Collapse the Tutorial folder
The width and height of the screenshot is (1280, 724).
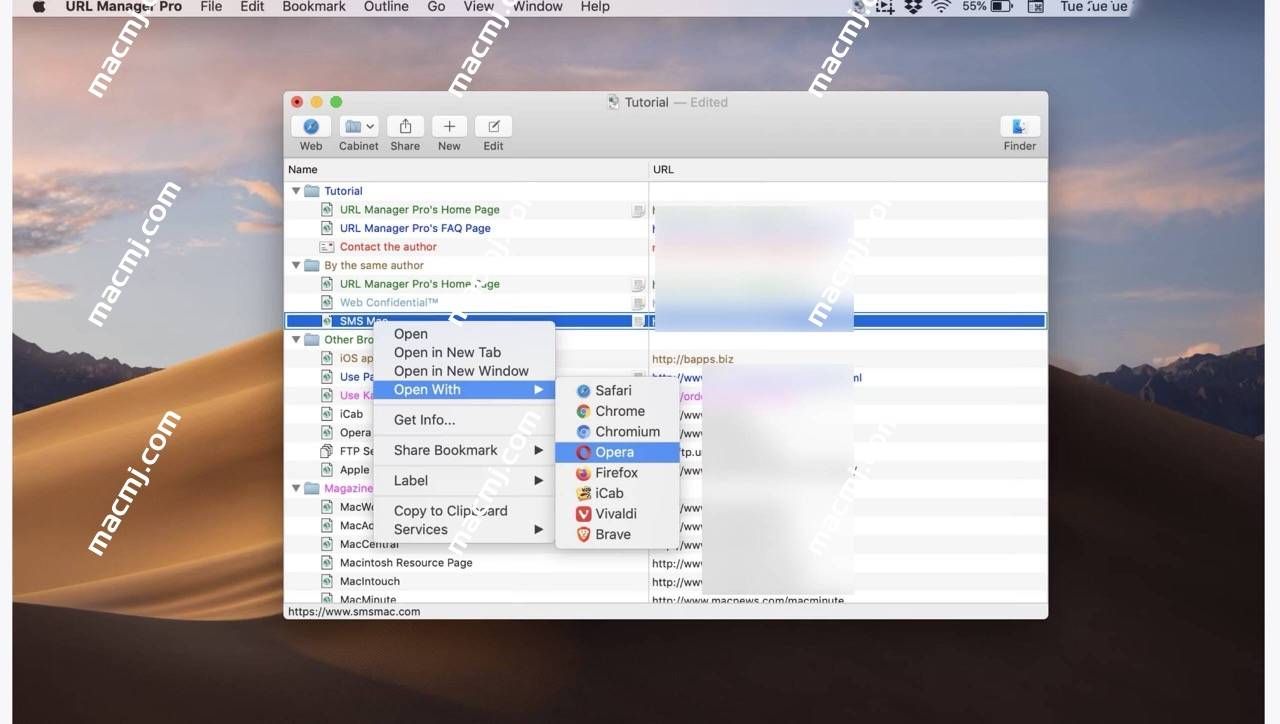pos(296,191)
